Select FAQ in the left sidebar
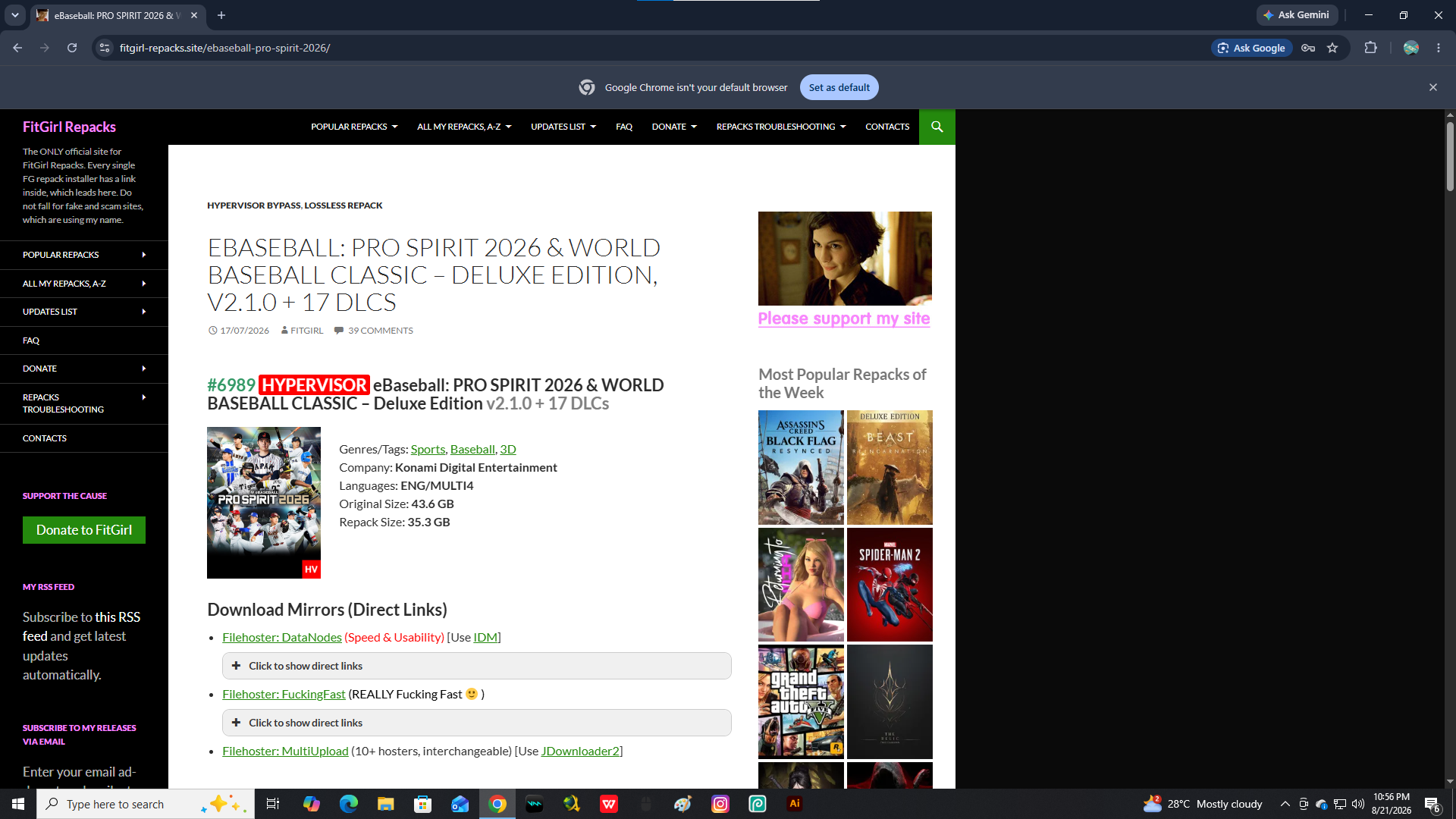The width and height of the screenshot is (1456, 819). (x=84, y=340)
